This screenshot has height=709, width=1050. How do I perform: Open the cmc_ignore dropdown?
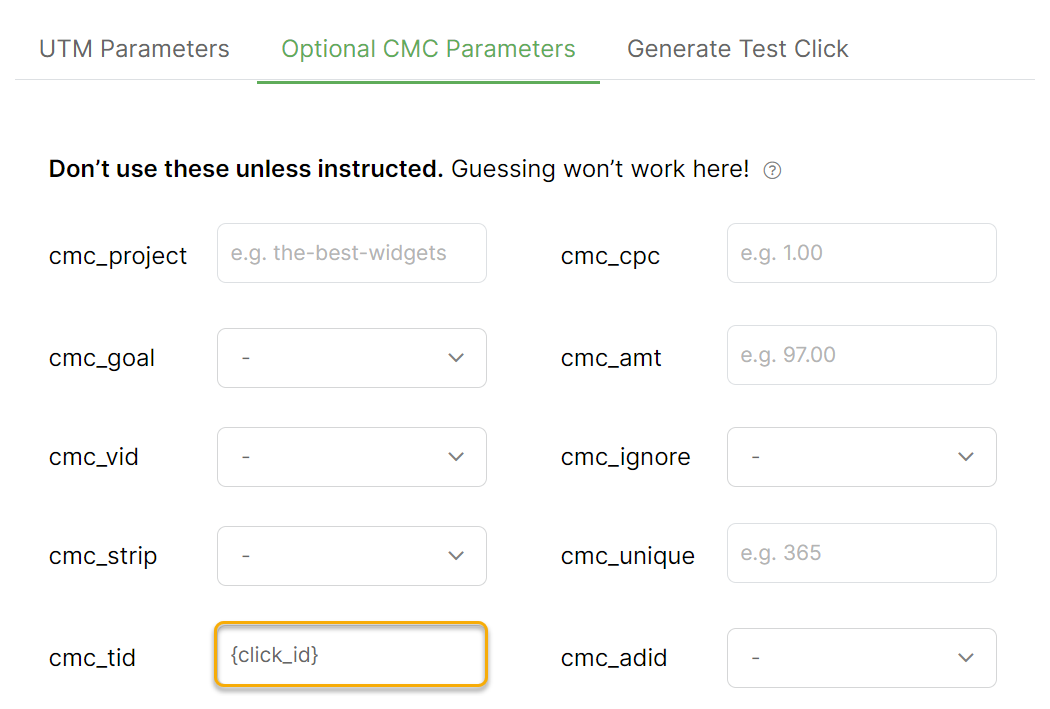[861, 457]
